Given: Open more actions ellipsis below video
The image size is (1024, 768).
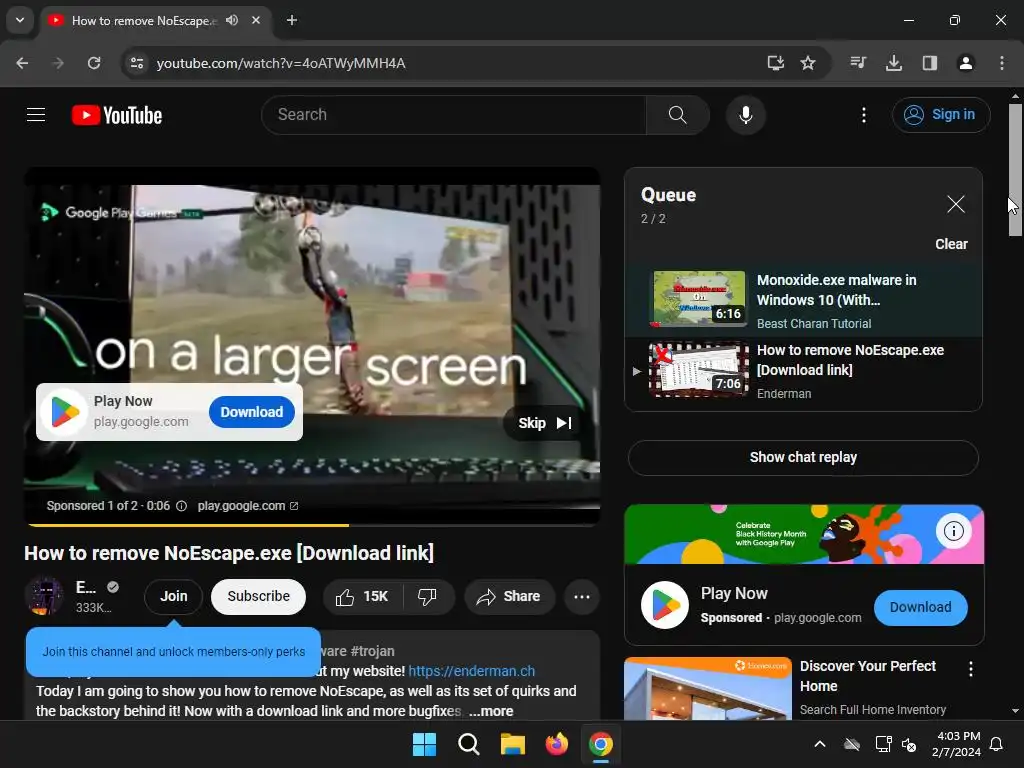Looking at the screenshot, I should tap(581, 596).
